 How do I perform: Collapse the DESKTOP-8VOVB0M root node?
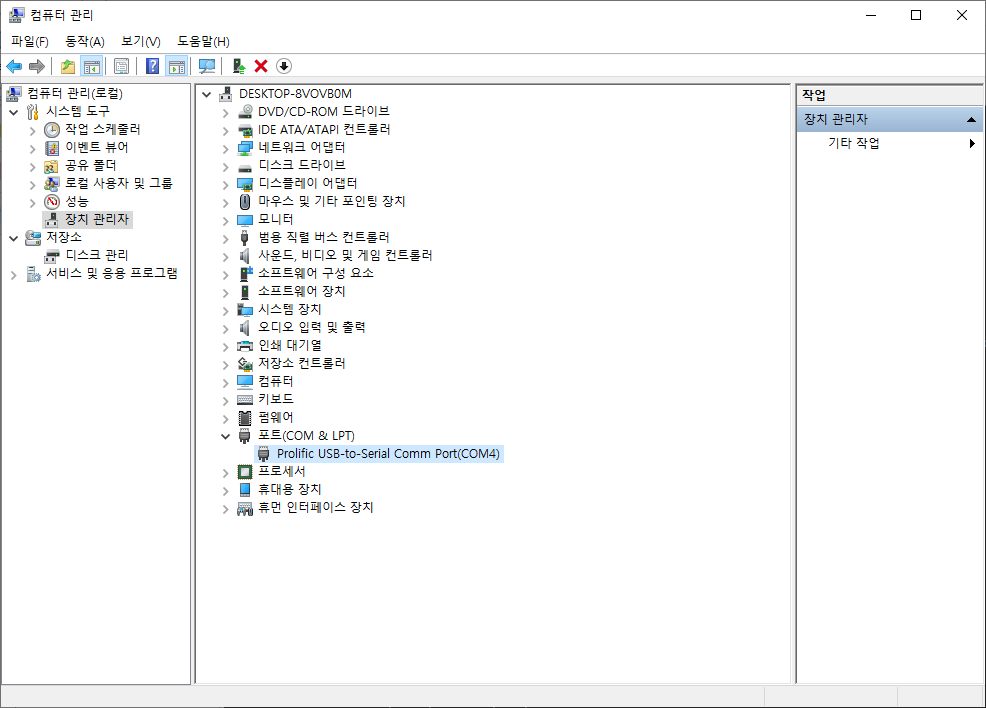(x=206, y=94)
